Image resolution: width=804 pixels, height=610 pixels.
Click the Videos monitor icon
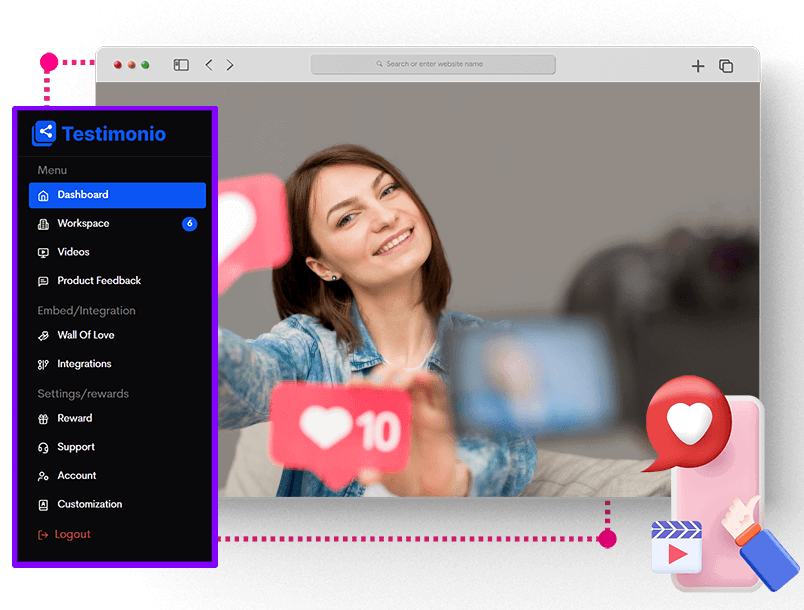[x=43, y=253]
